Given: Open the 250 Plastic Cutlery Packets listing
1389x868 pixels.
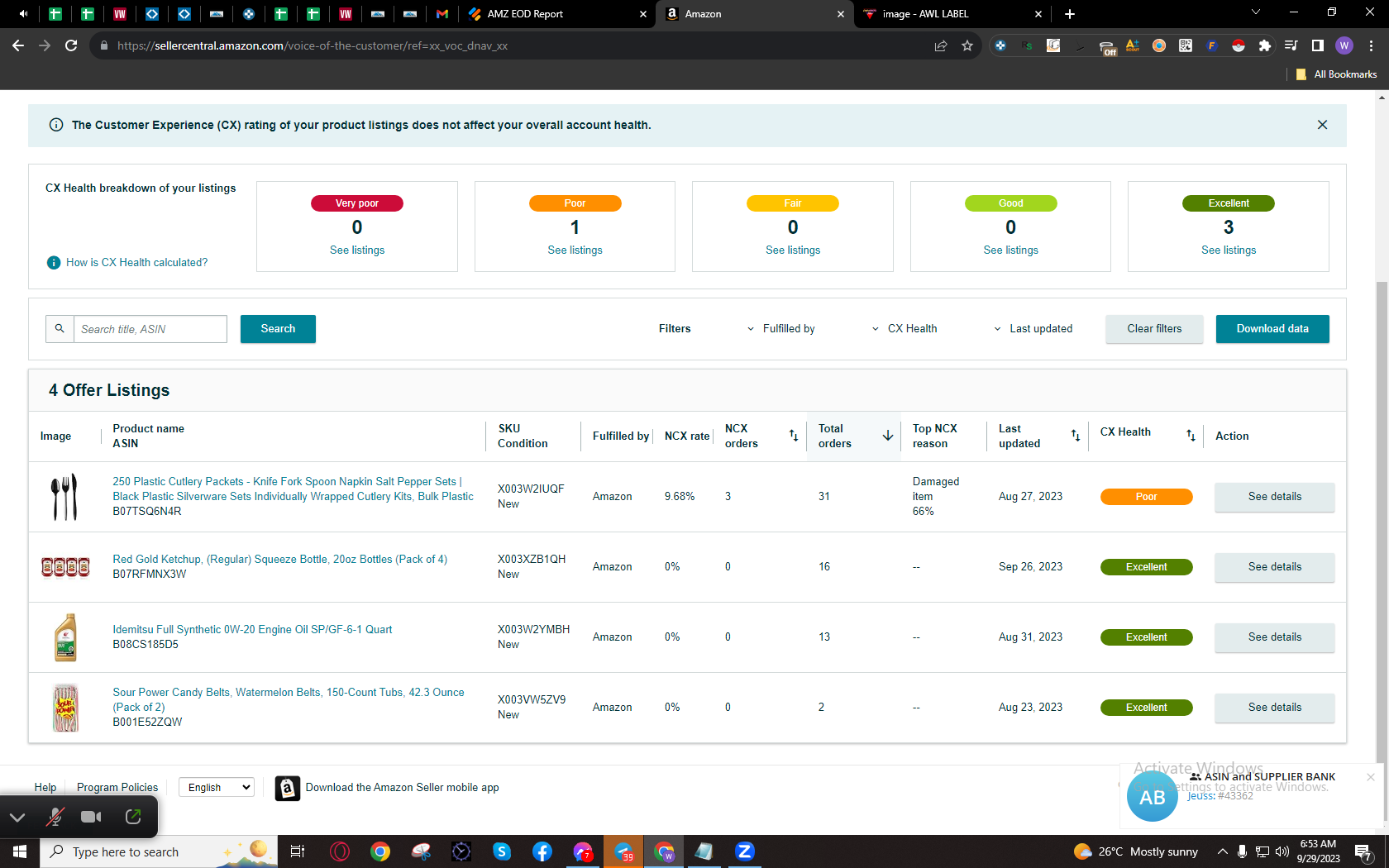Looking at the screenshot, I should [x=294, y=489].
